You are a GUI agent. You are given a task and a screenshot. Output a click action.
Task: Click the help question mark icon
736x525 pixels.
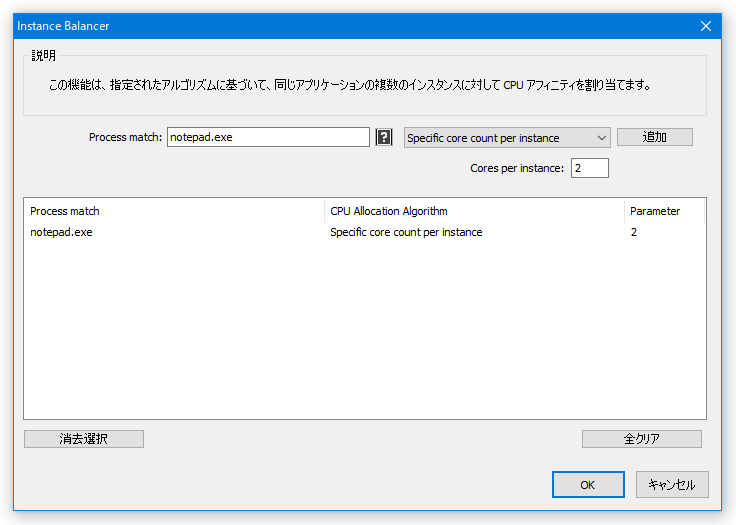[x=384, y=137]
